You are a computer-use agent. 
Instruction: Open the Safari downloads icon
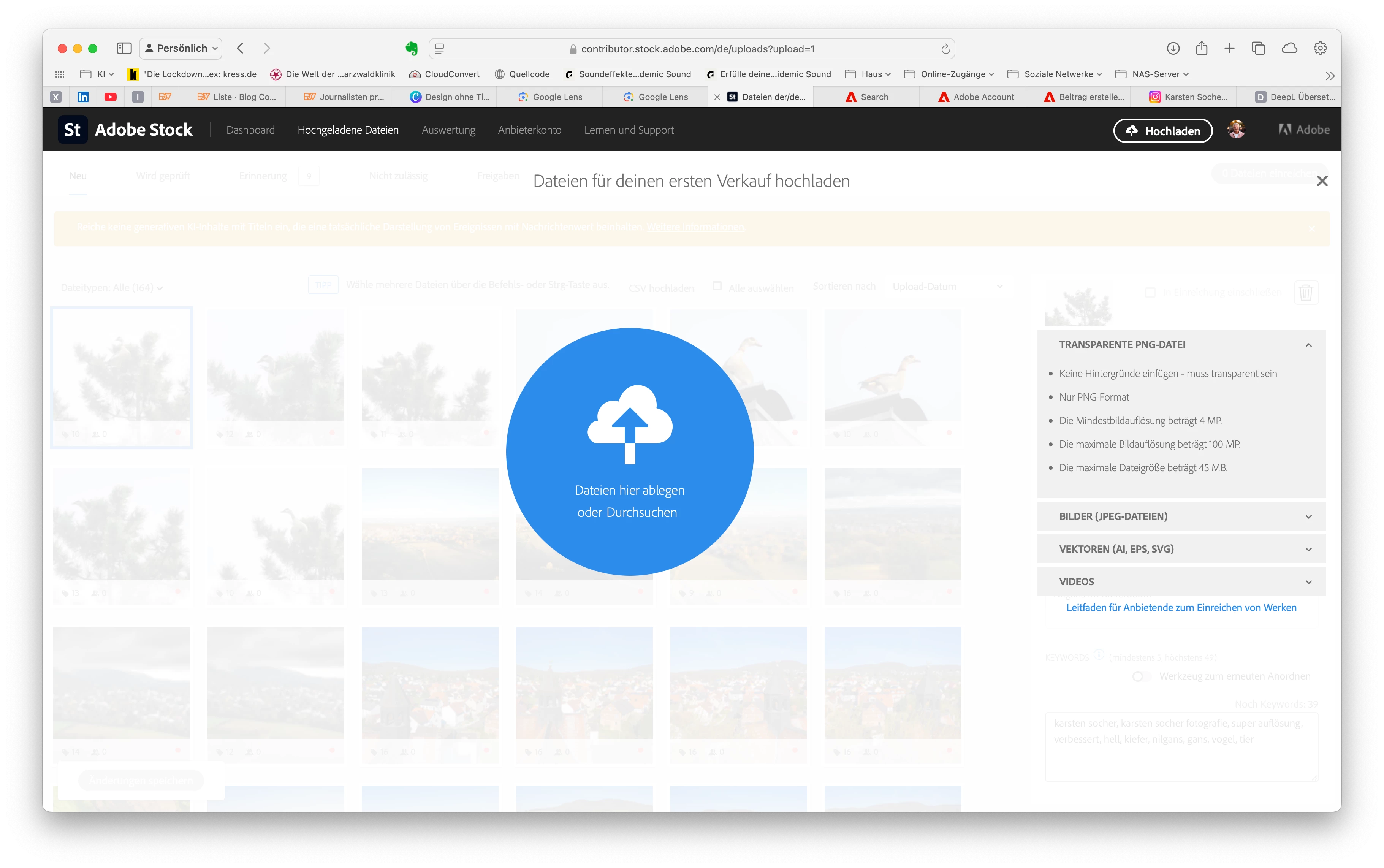[1173, 48]
